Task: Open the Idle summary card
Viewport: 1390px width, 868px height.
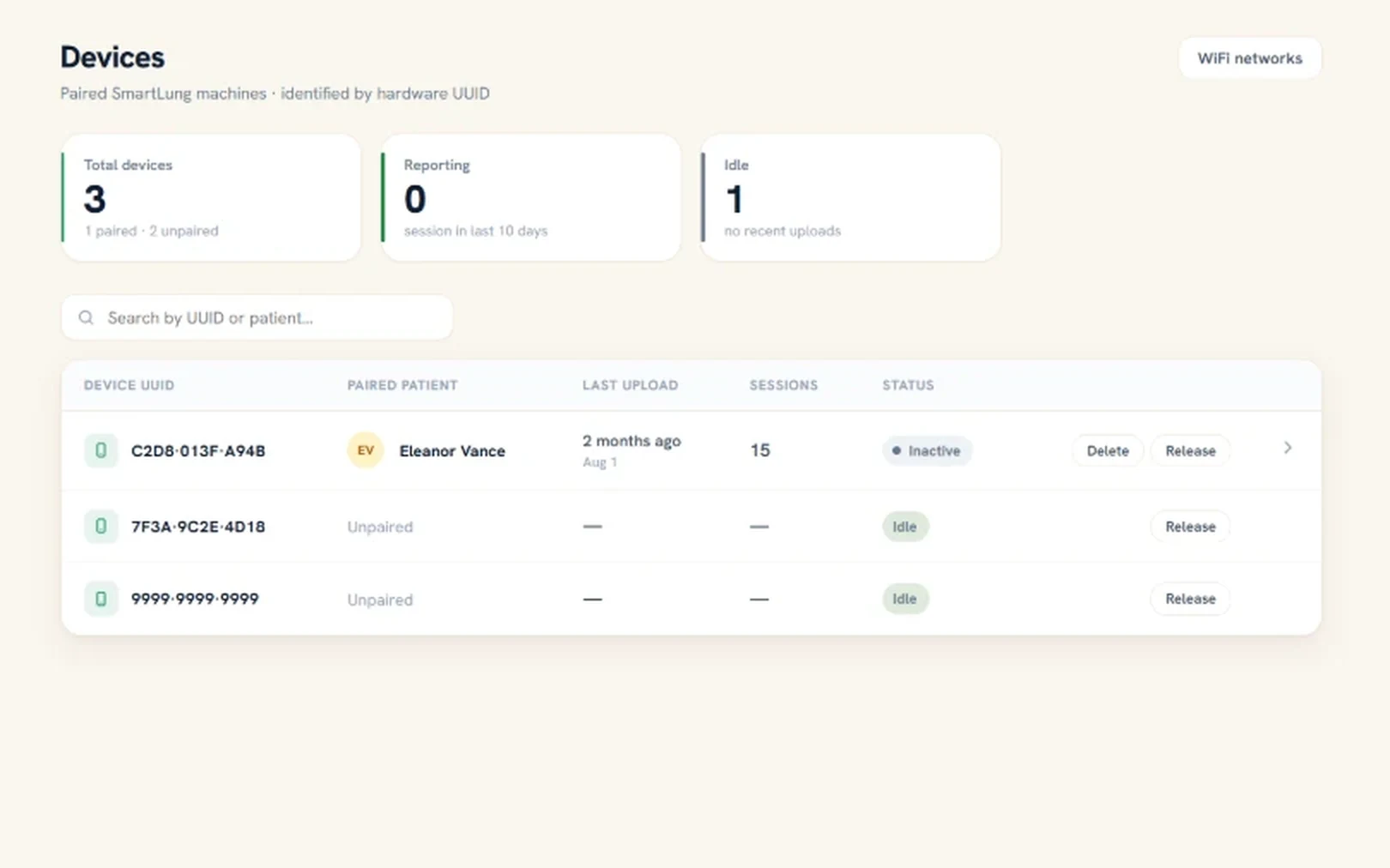Action: (x=851, y=197)
